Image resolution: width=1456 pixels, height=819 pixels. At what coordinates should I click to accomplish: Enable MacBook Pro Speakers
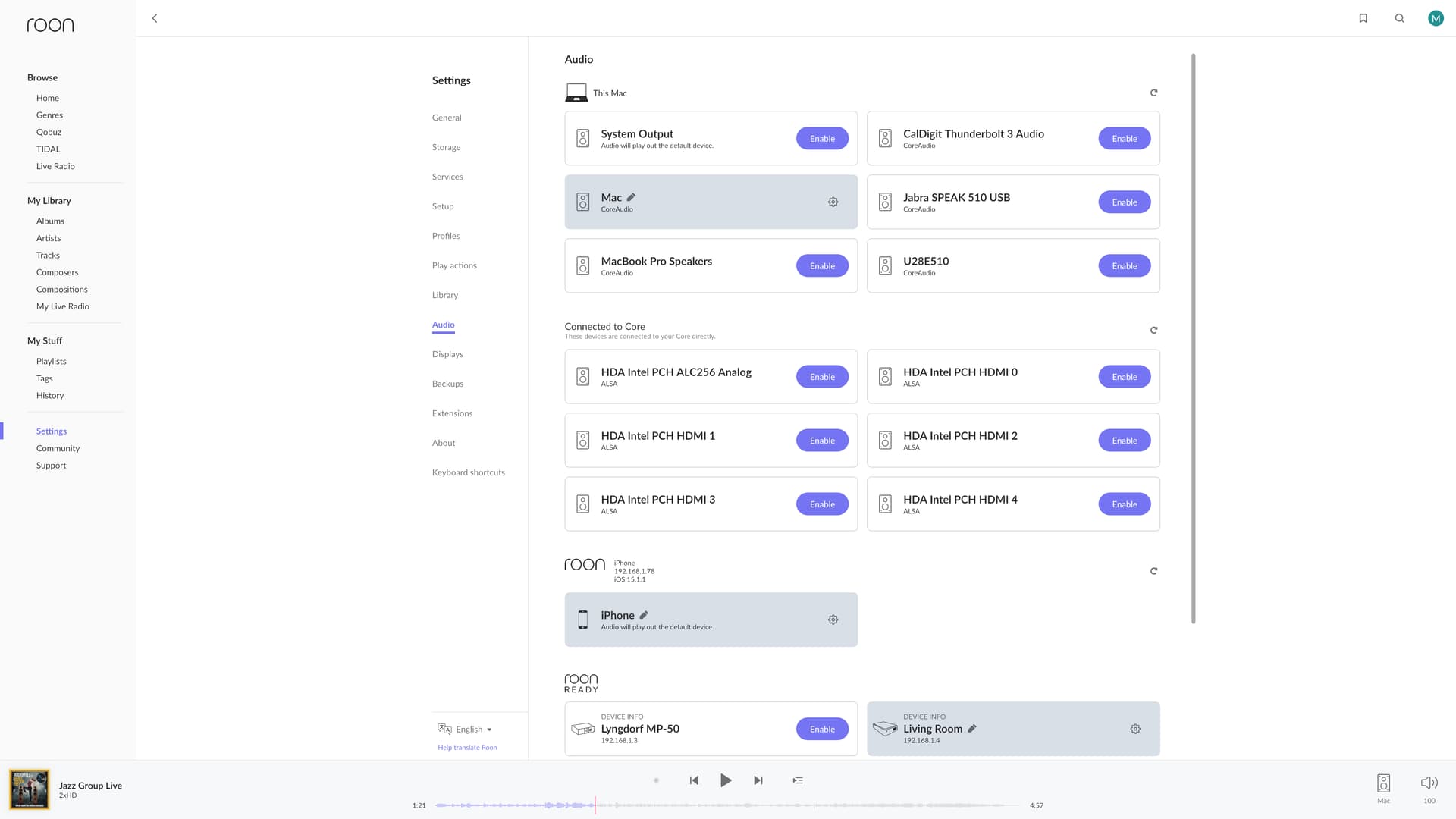[x=822, y=265]
